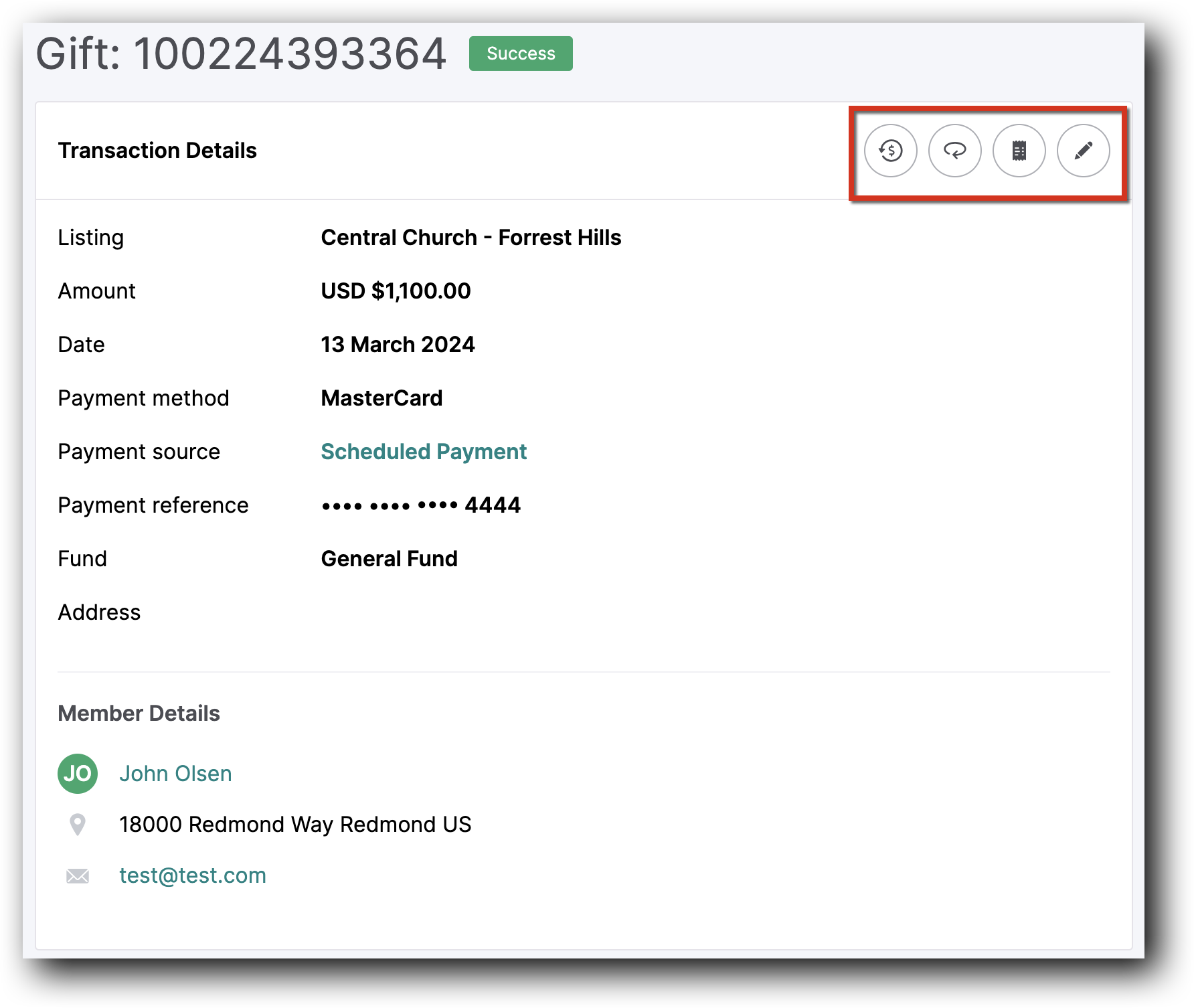
Task: Open John Olsen's member profile
Action: 175,773
